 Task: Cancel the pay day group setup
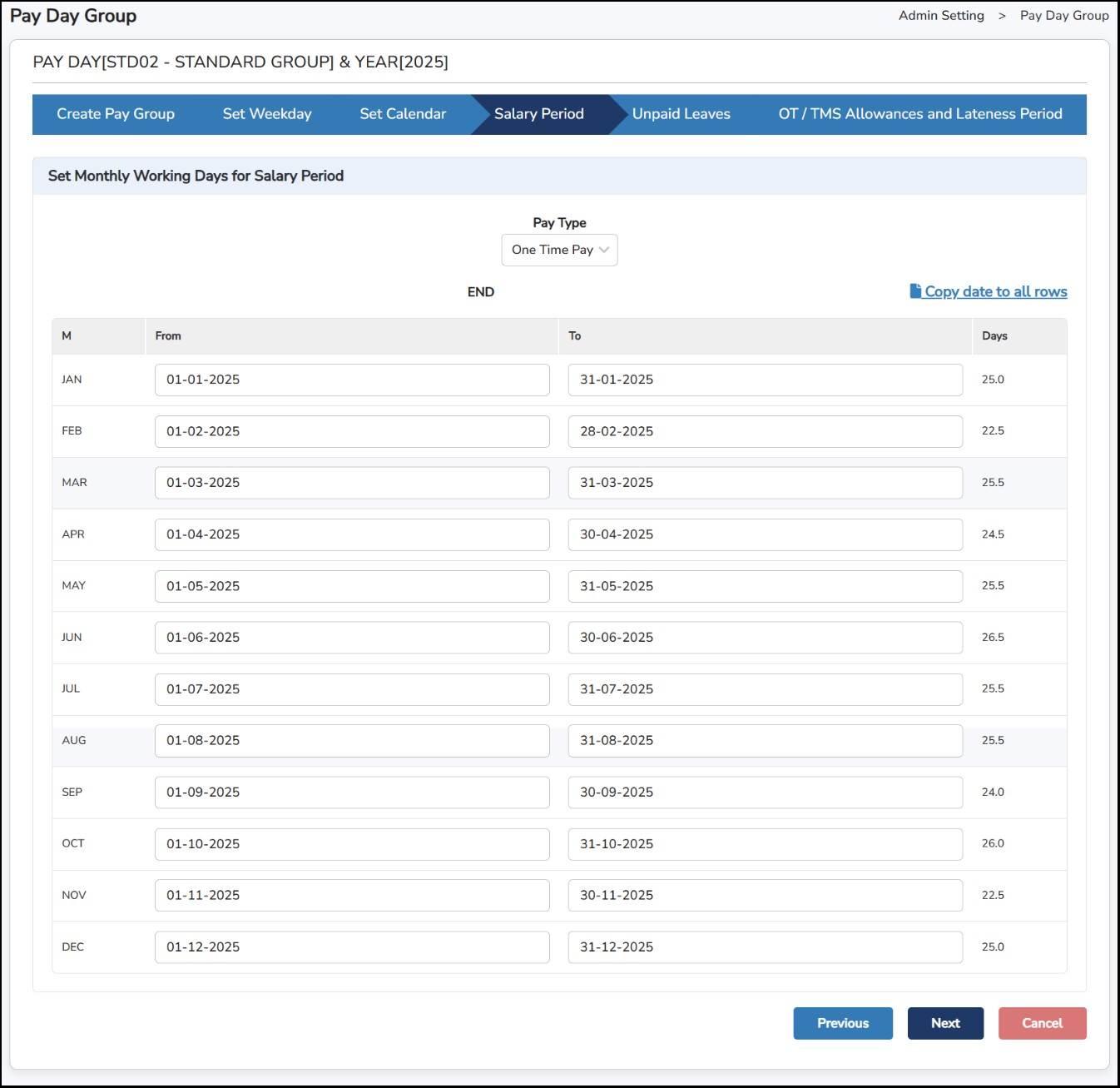coord(1042,1023)
